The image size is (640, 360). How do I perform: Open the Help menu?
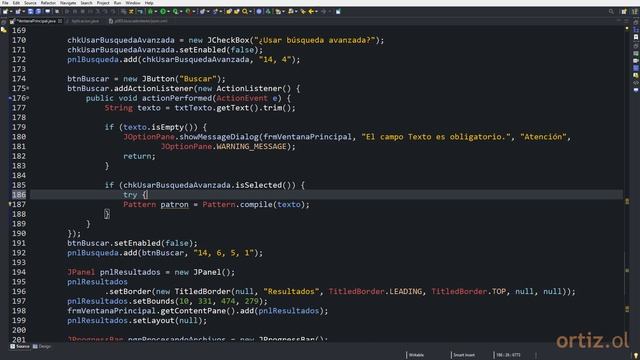[149, 3]
